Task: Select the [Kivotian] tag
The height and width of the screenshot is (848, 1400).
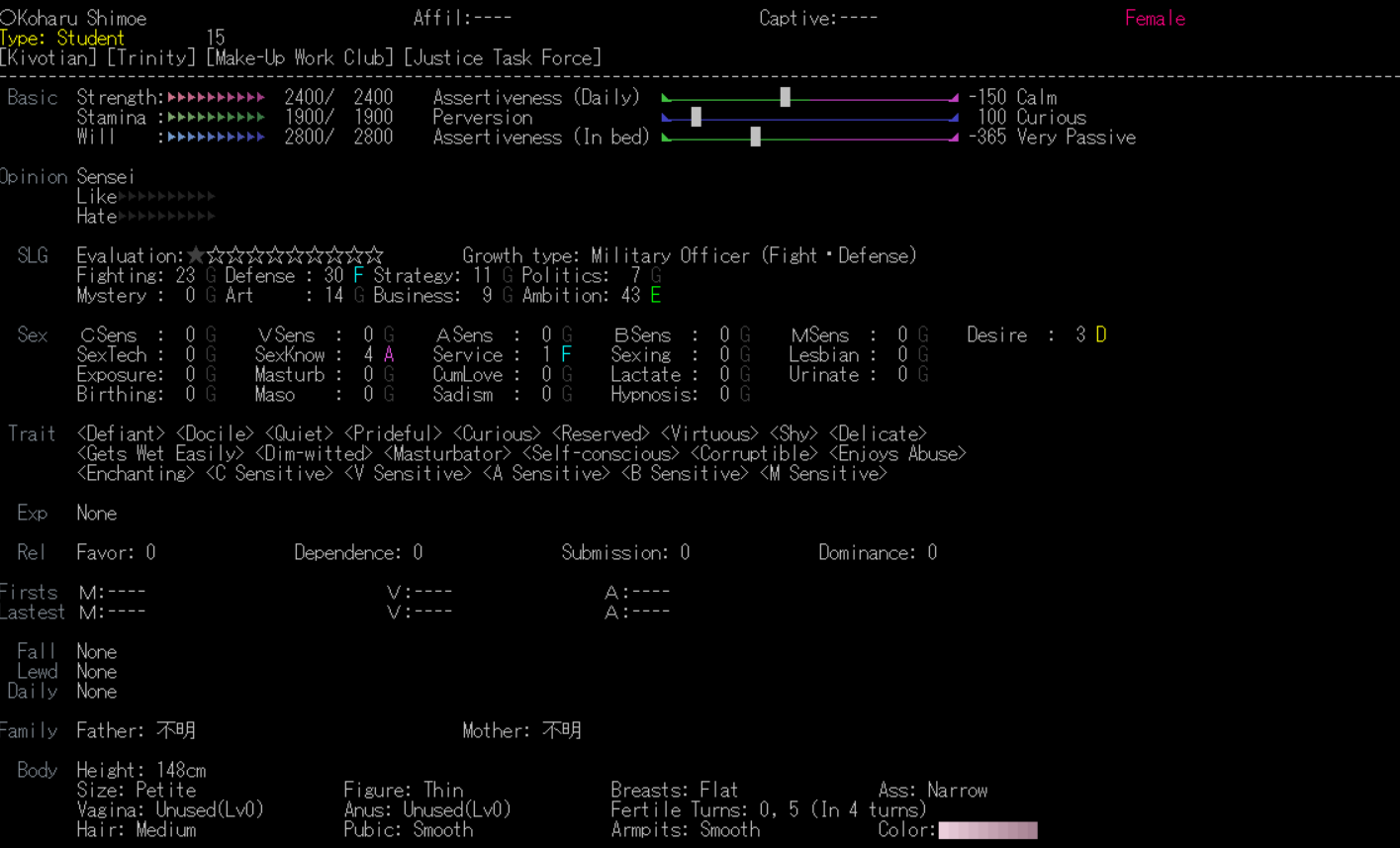Action: 48,58
